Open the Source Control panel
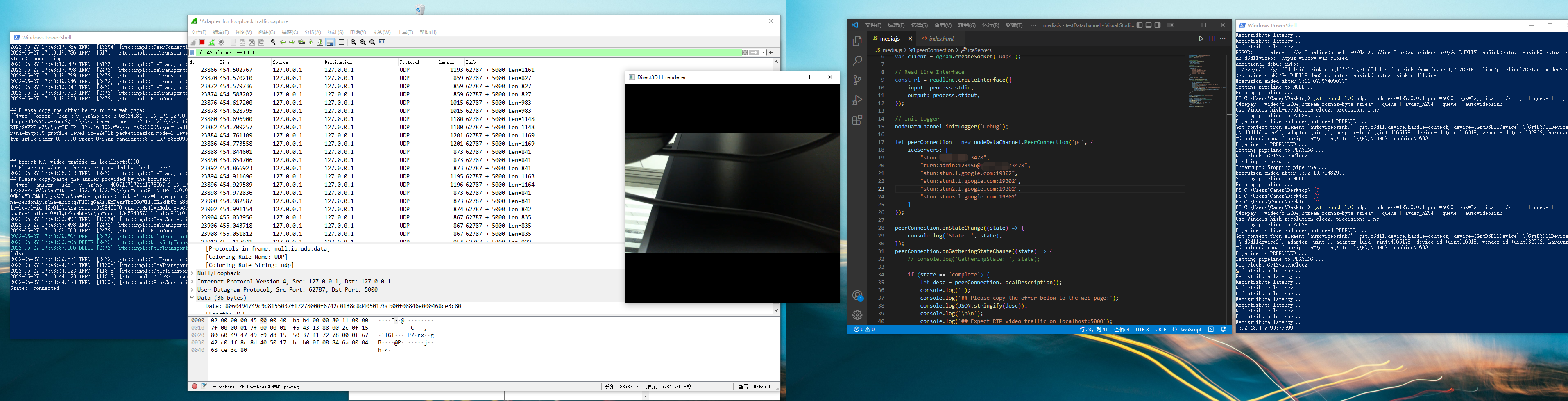Screen dimensions: 1568x401 857,80
